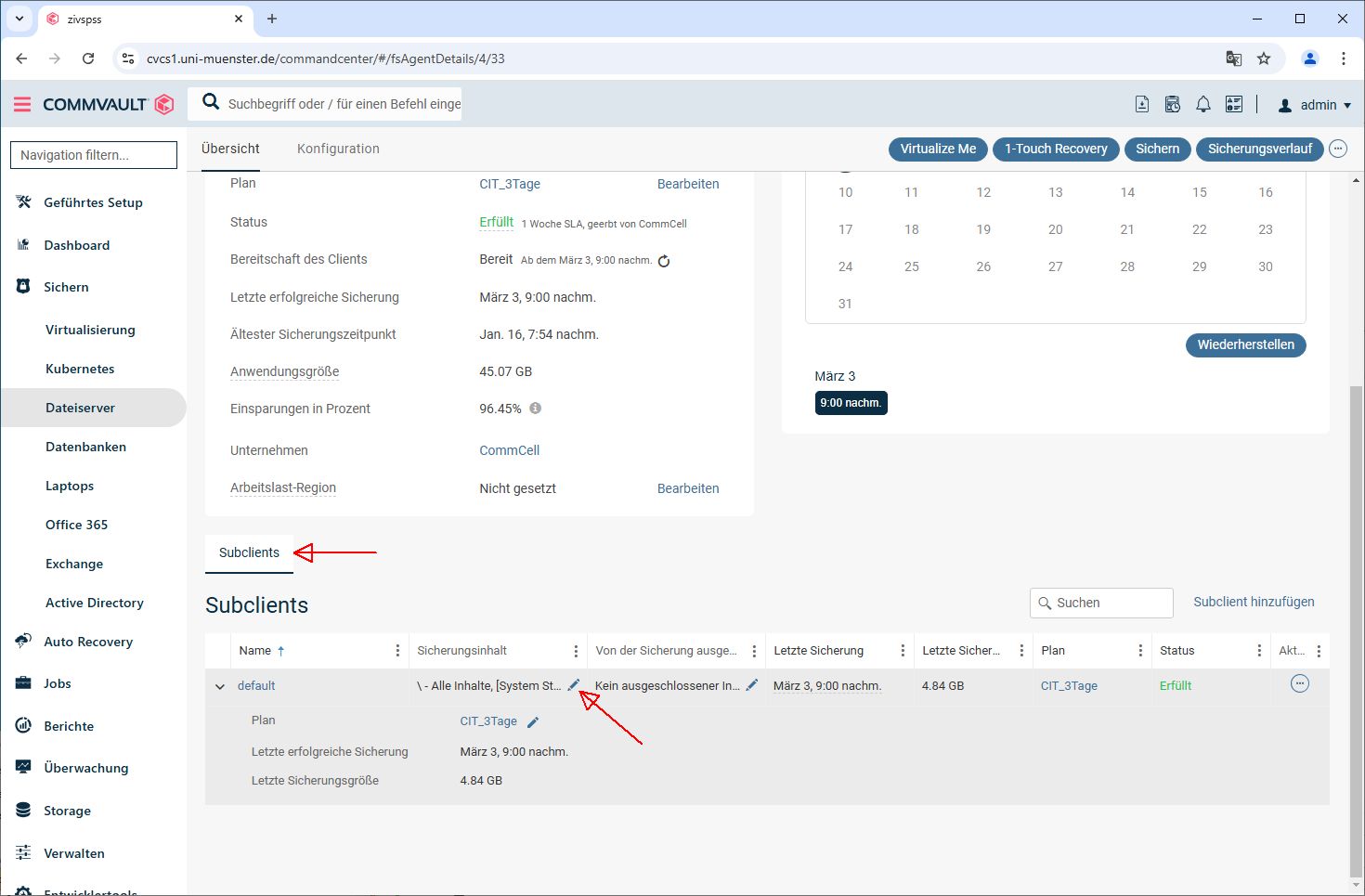Open column menu for Name header
The image size is (1365, 896).
[397, 651]
